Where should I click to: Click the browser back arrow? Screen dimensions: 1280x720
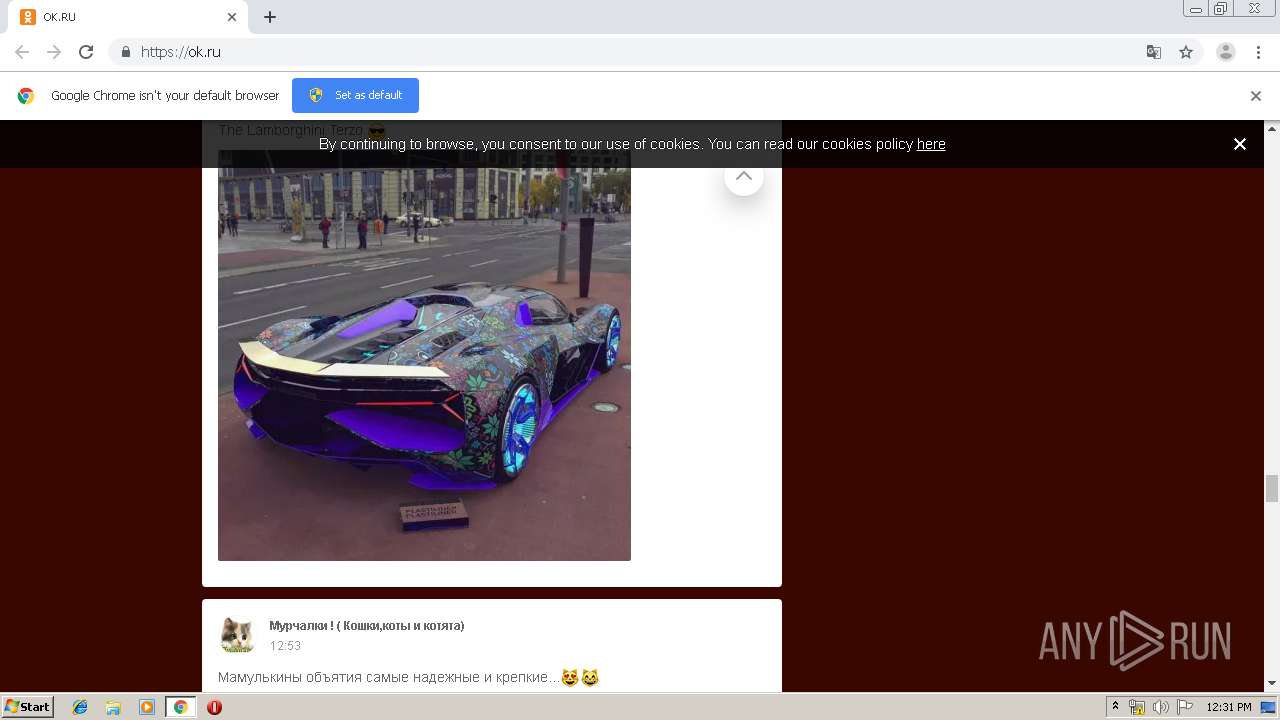click(22, 52)
